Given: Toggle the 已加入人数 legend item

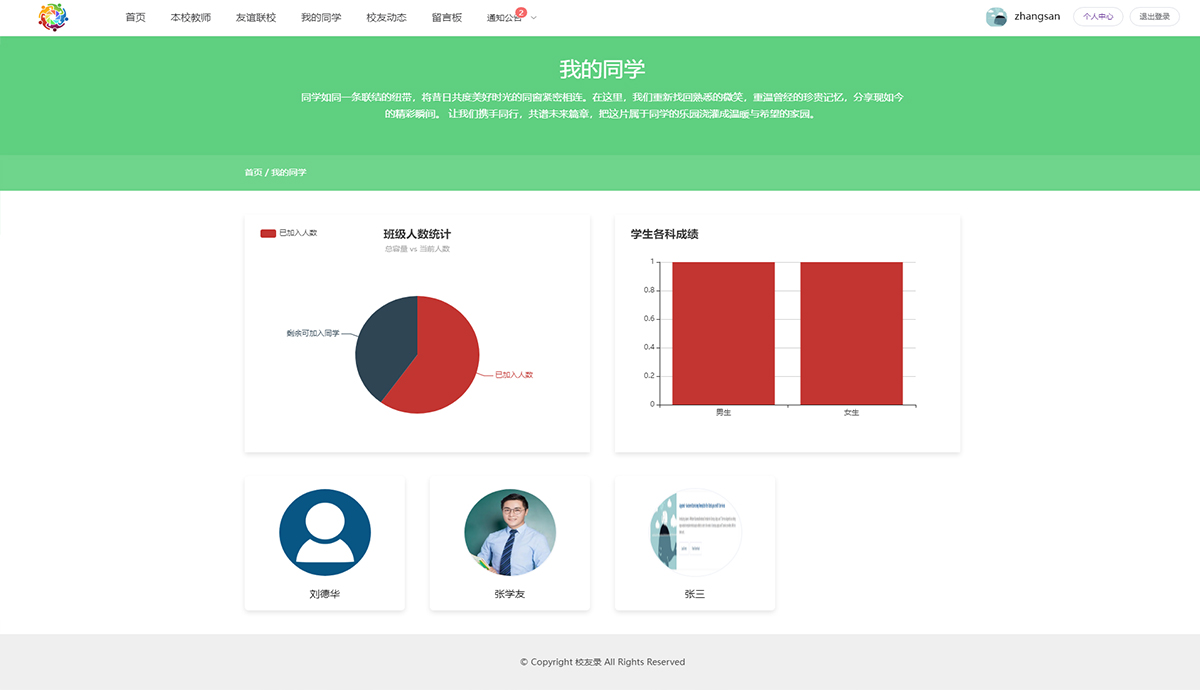Looking at the screenshot, I should (x=289, y=233).
